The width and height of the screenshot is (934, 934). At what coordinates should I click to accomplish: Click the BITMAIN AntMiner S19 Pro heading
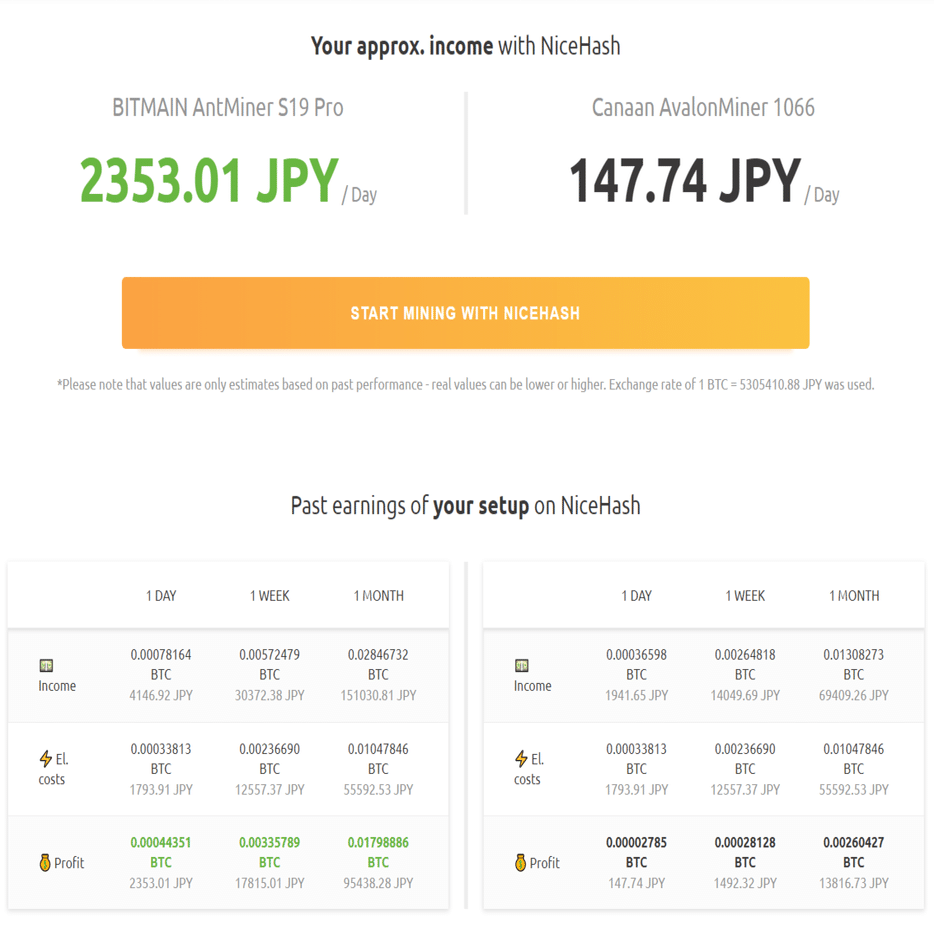(227, 107)
